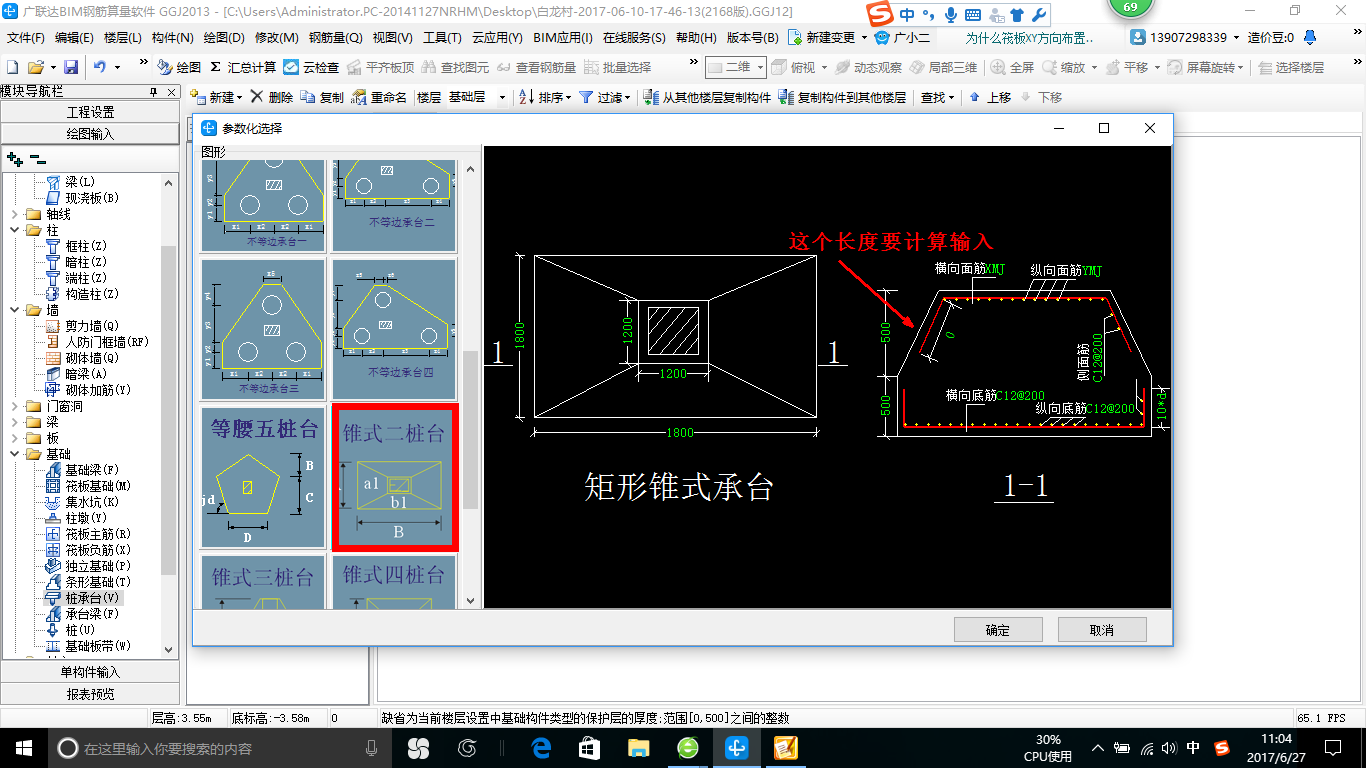
Task: Select 承台梁(F) in component tree
Action: coord(92,614)
